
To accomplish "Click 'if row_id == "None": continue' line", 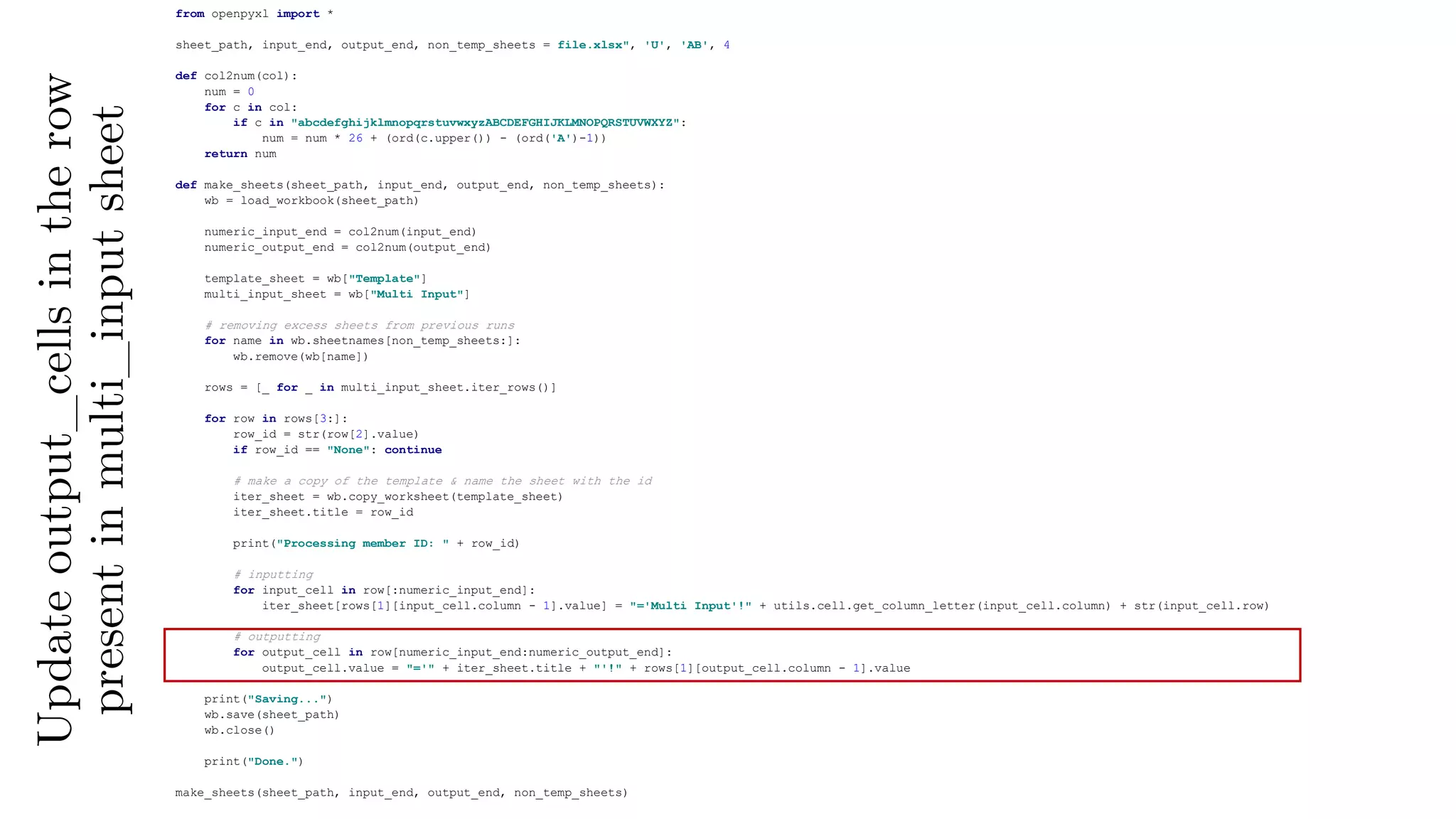I will pos(338,451).
